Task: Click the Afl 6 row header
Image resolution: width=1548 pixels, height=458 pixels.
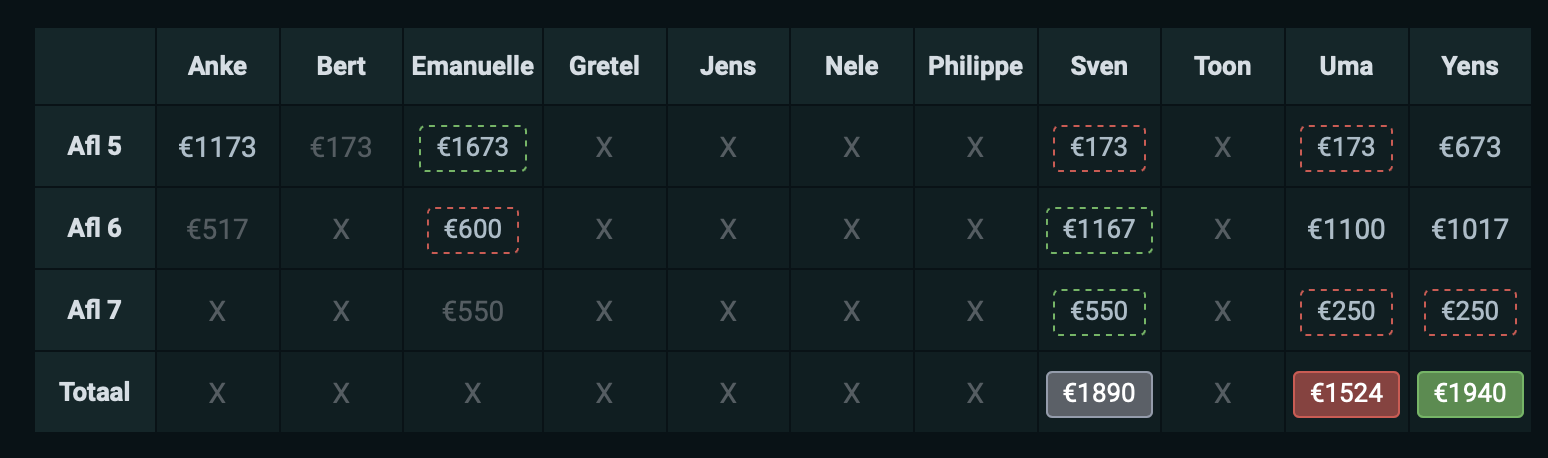Action: (95, 228)
